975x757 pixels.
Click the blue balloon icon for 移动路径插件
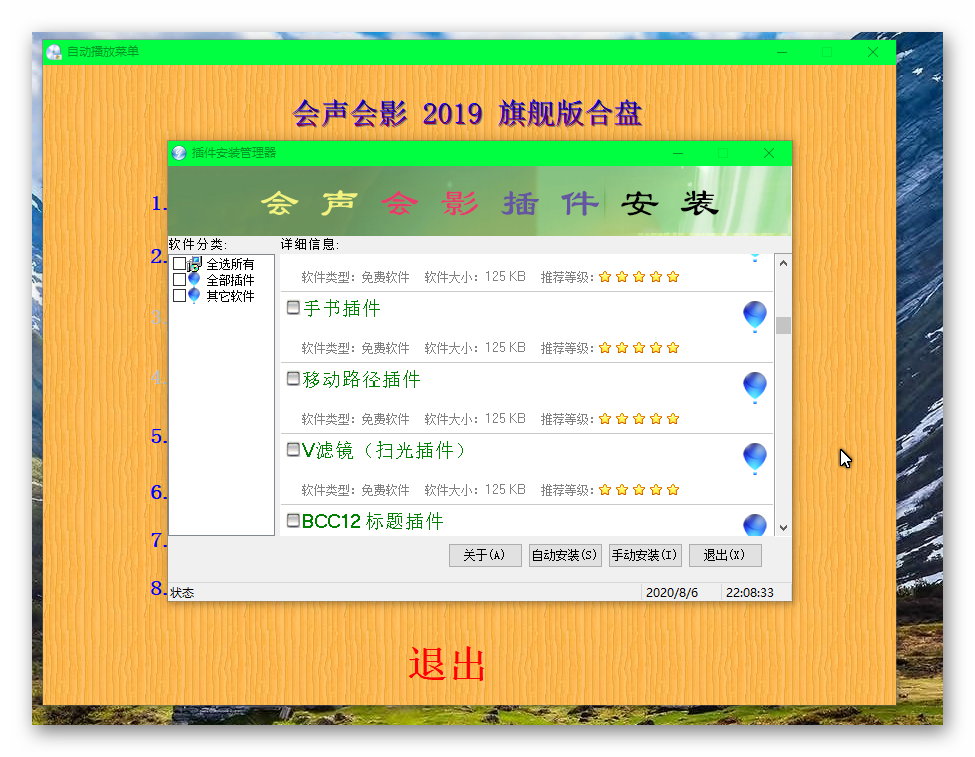755,388
